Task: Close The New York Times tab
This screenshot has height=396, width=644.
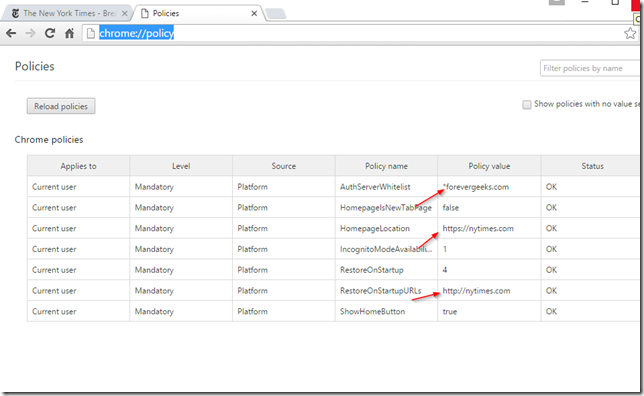Action: [x=124, y=14]
